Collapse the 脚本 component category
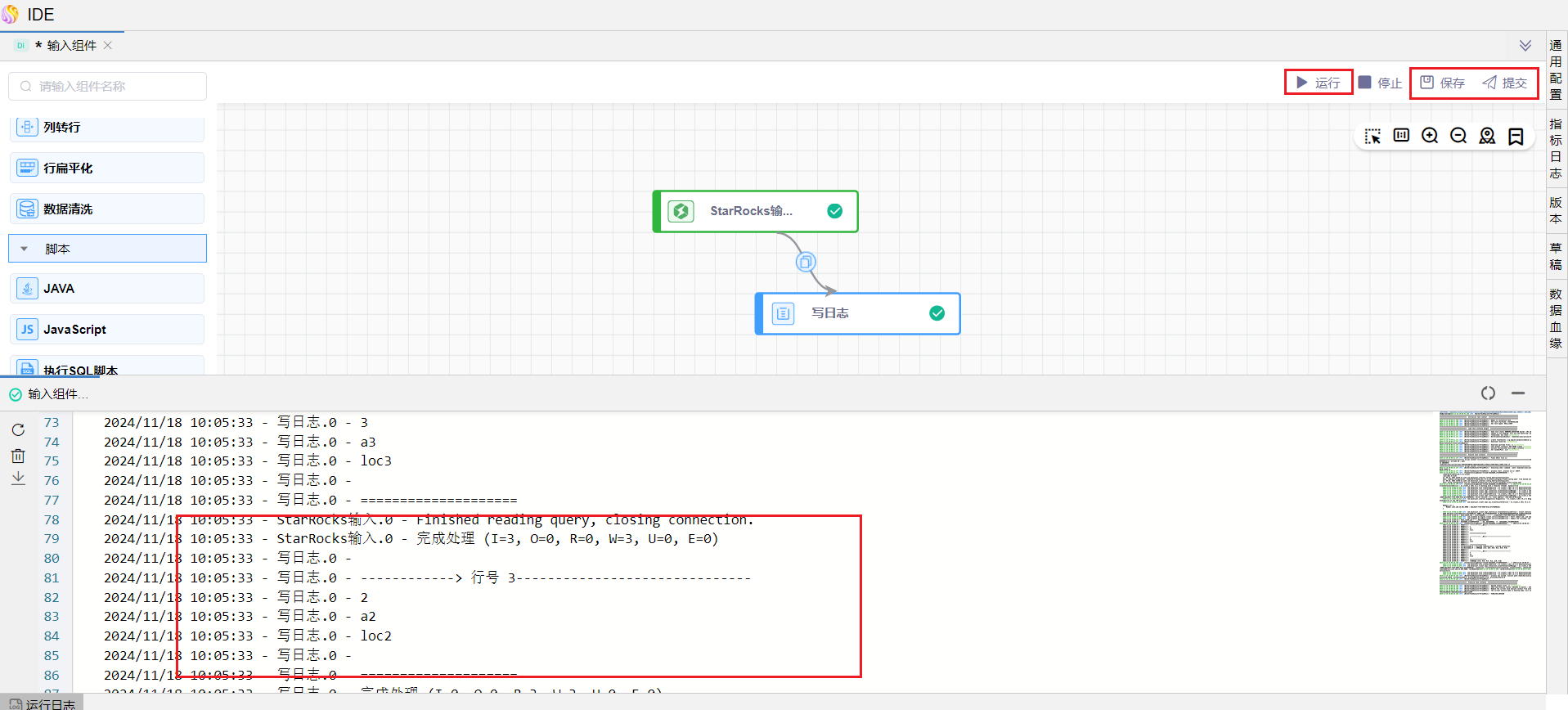Viewport: 1568px width, 710px height. coord(25,249)
